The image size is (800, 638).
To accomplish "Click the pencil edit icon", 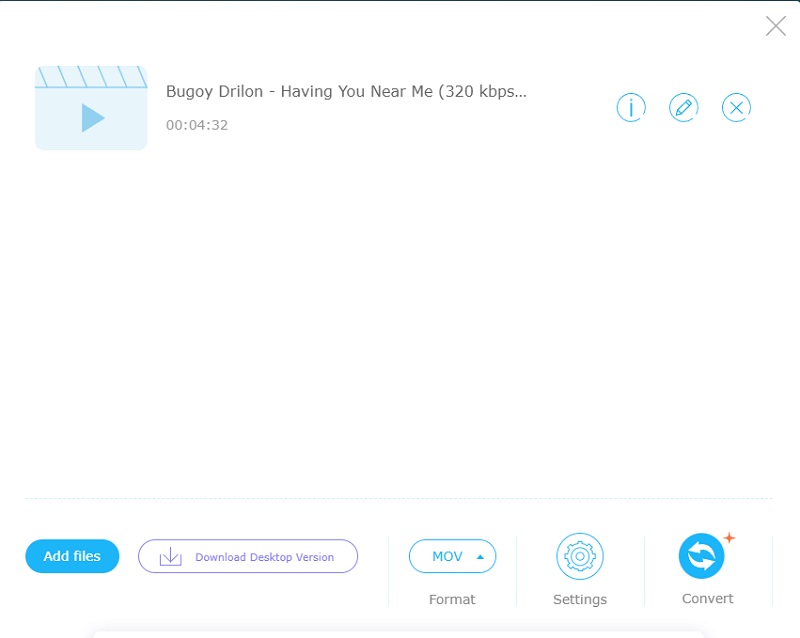I will point(684,107).
